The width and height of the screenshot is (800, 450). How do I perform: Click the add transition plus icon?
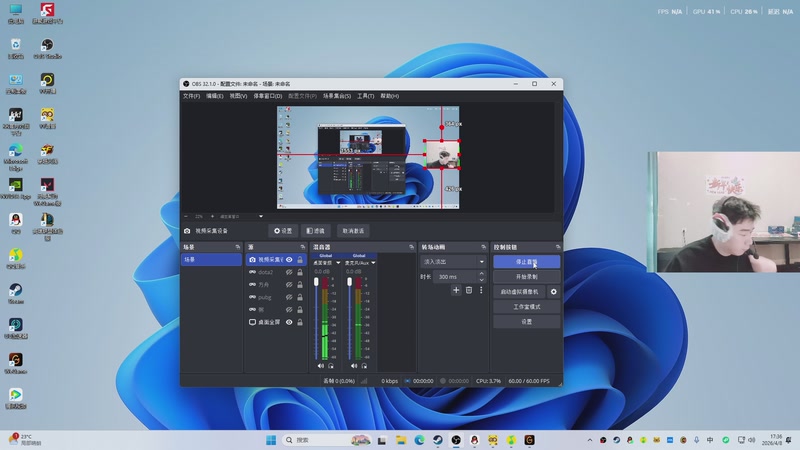[456, 290]
